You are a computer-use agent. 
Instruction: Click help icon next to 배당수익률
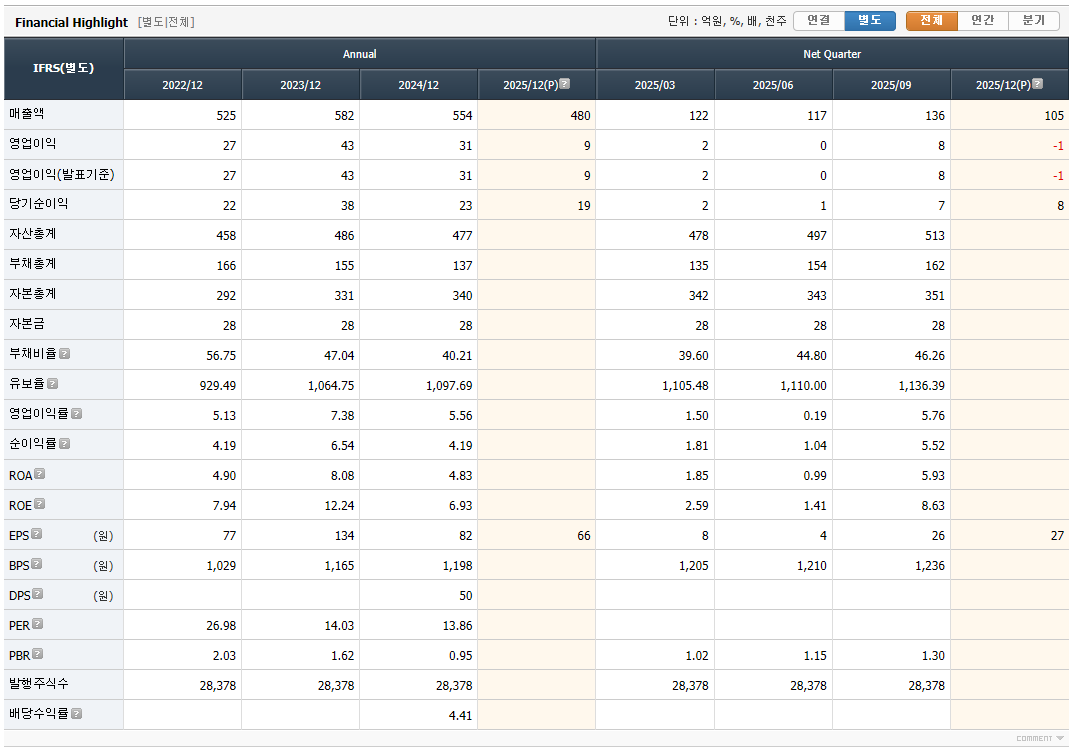click(x=76, y=714)
